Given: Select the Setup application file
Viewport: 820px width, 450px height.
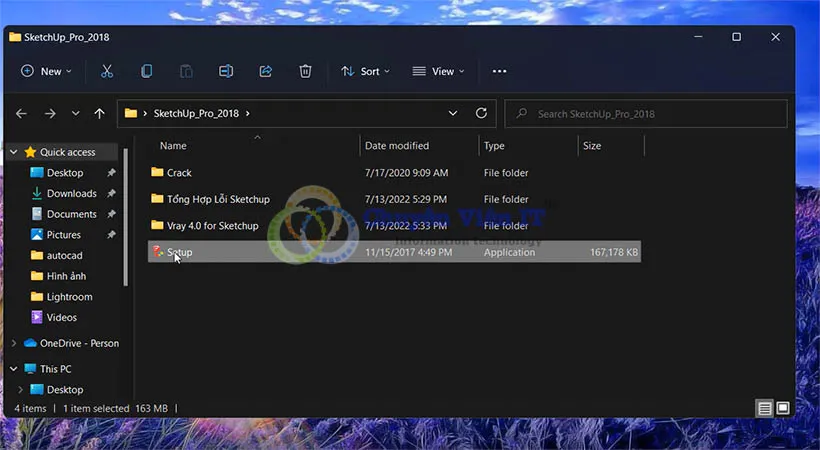Looking at the screenshot, I should tap(180, 253).
